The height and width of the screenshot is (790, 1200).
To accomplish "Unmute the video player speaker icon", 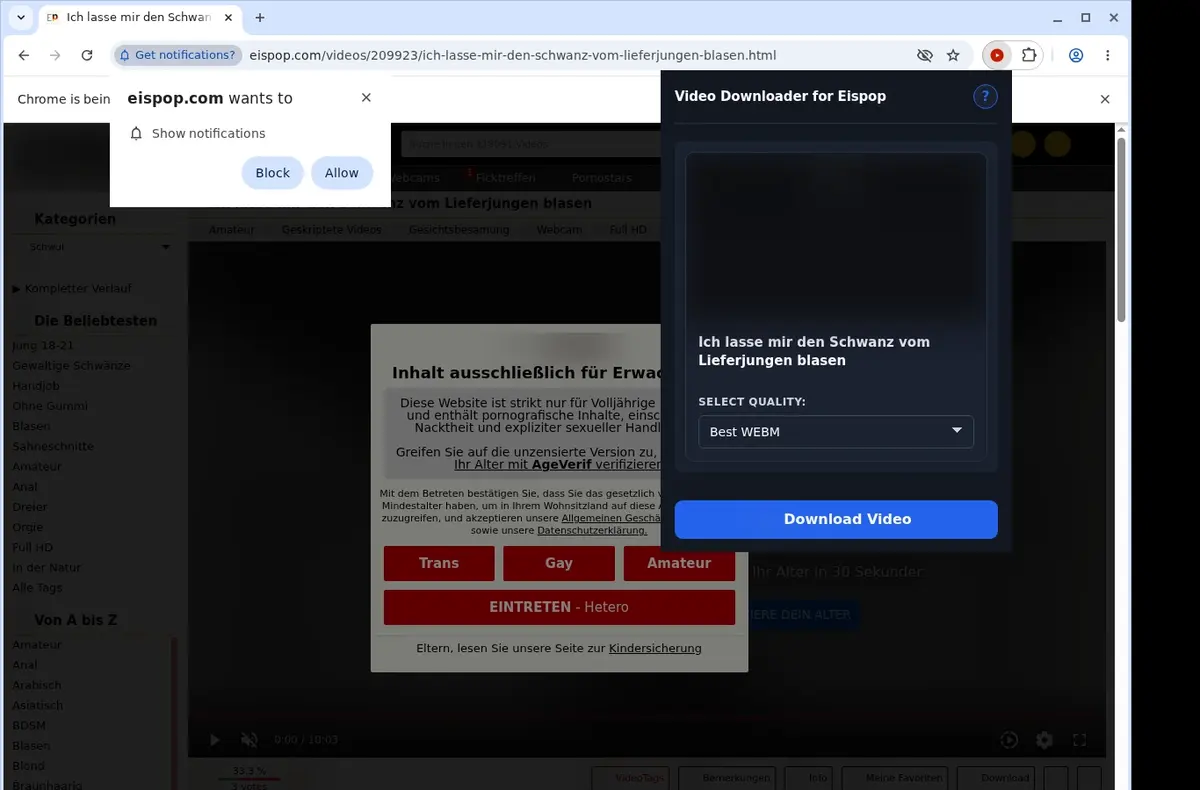I will (x=249, y=740).
